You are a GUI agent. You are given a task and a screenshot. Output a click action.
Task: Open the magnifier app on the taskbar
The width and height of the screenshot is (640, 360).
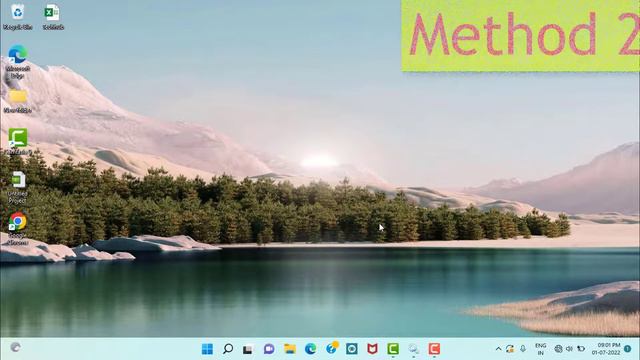click(413, 349)
